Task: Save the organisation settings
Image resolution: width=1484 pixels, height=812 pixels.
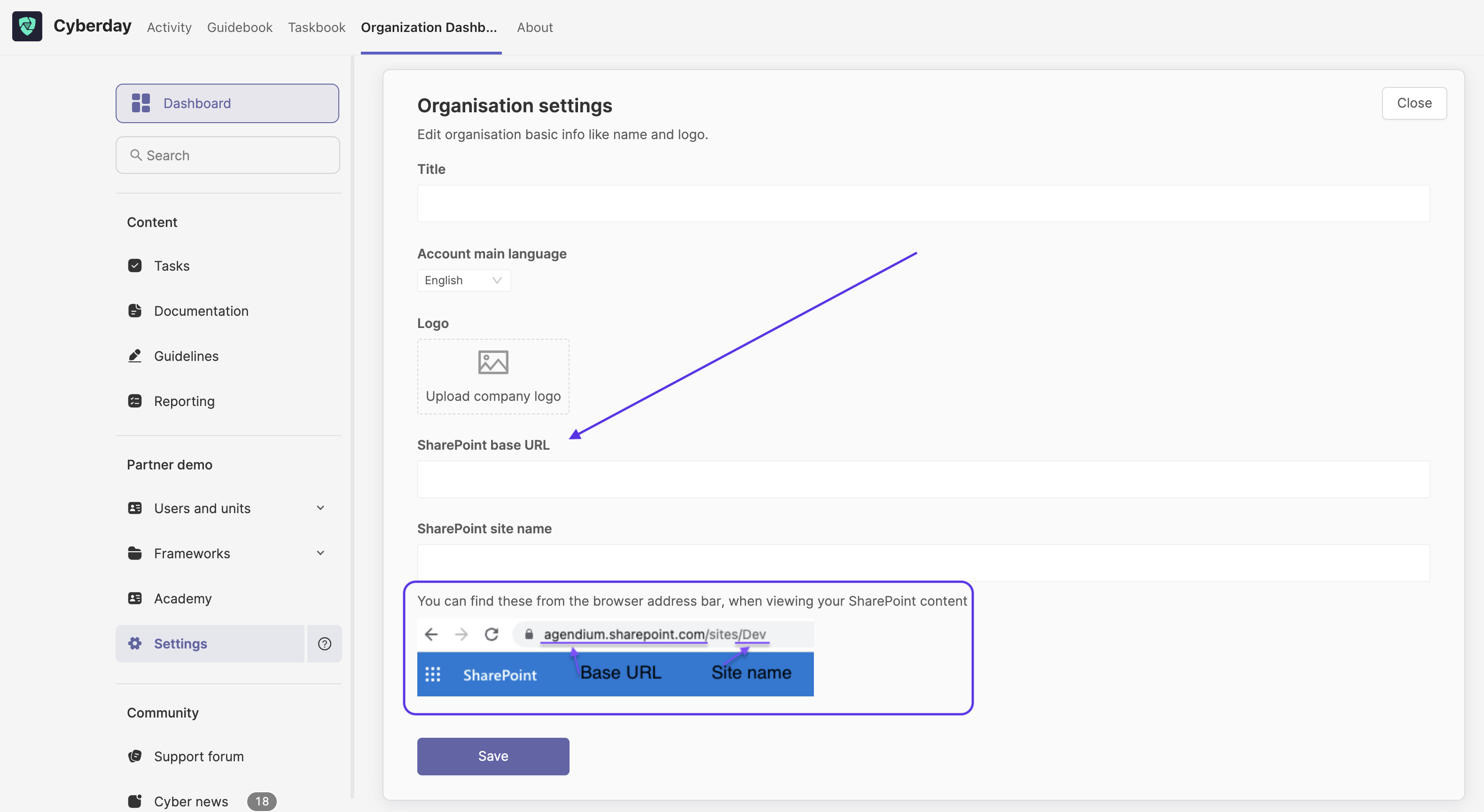Action: 492,756
